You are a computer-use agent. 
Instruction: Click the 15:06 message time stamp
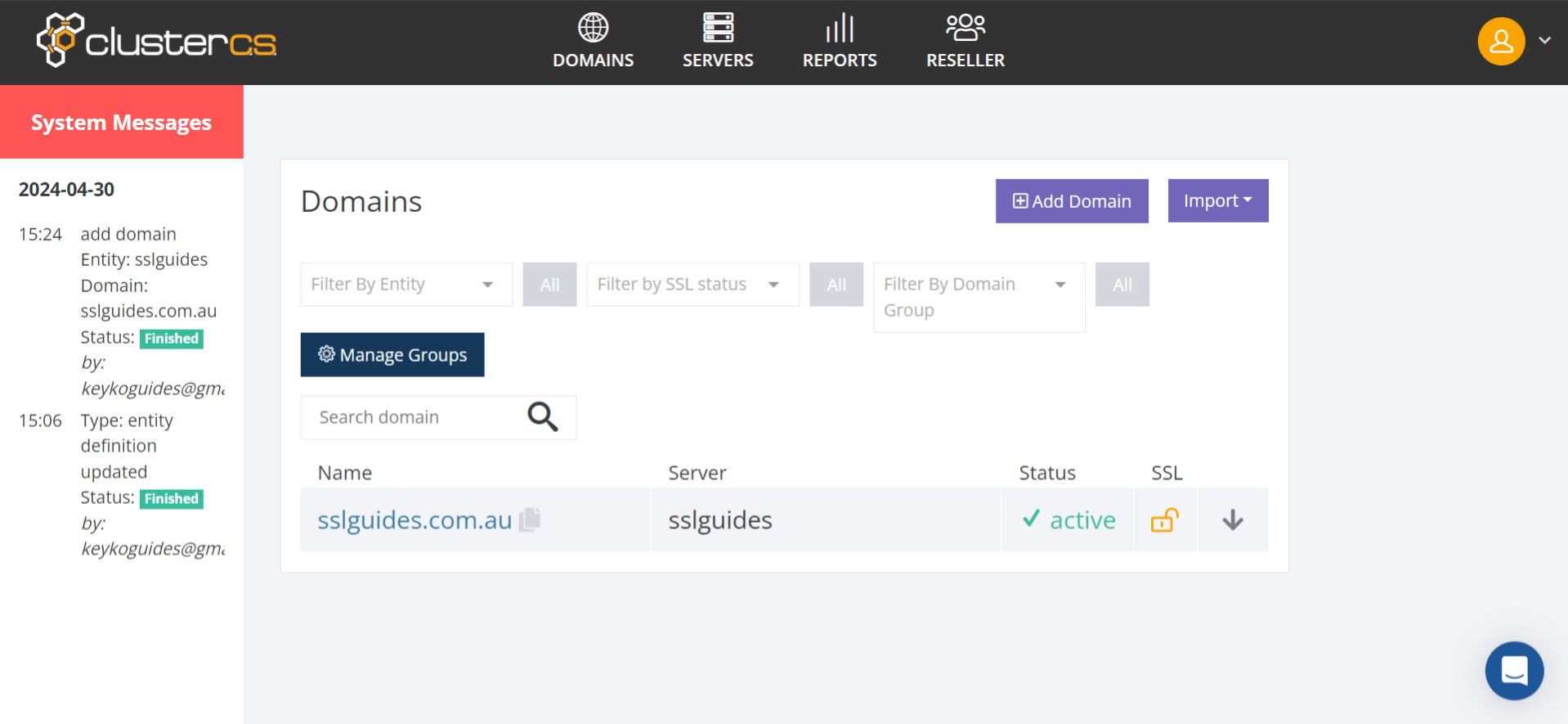[x=40, y=420]
